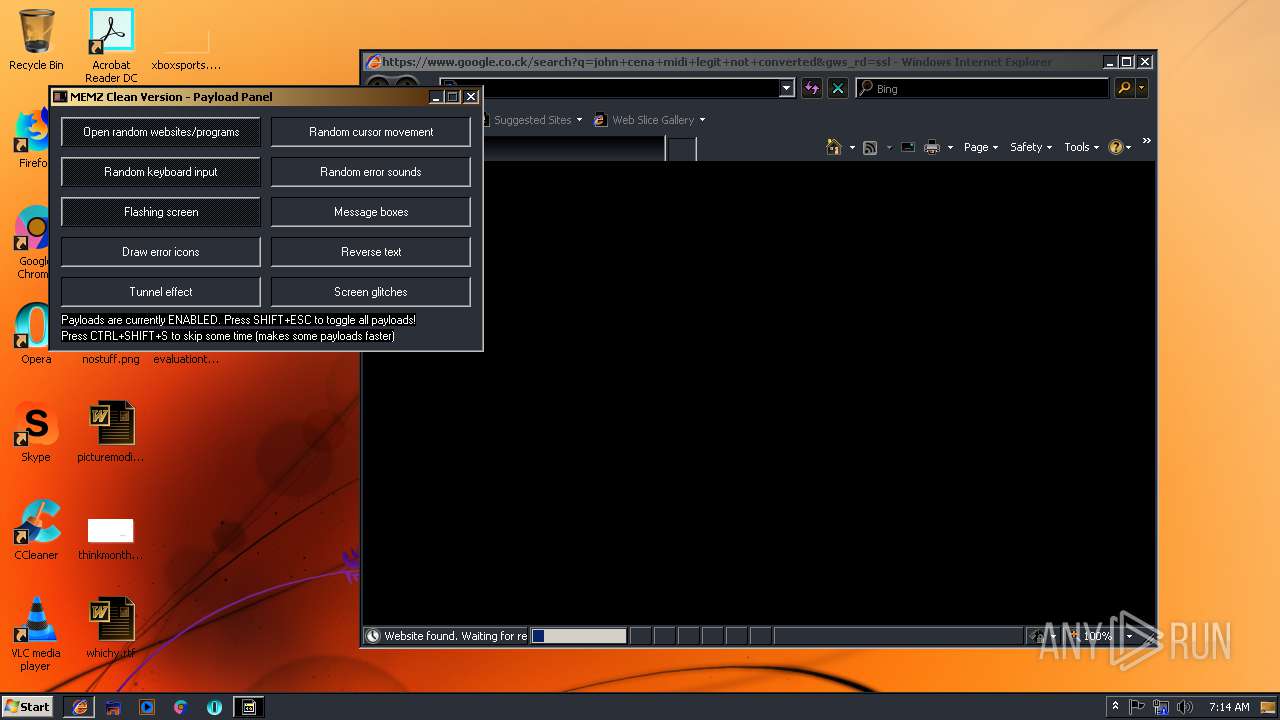Image resolution: width=1280 pixels, height=720 pixels.
Task: Click the volume speaker tray icon
Action: 1185,707
